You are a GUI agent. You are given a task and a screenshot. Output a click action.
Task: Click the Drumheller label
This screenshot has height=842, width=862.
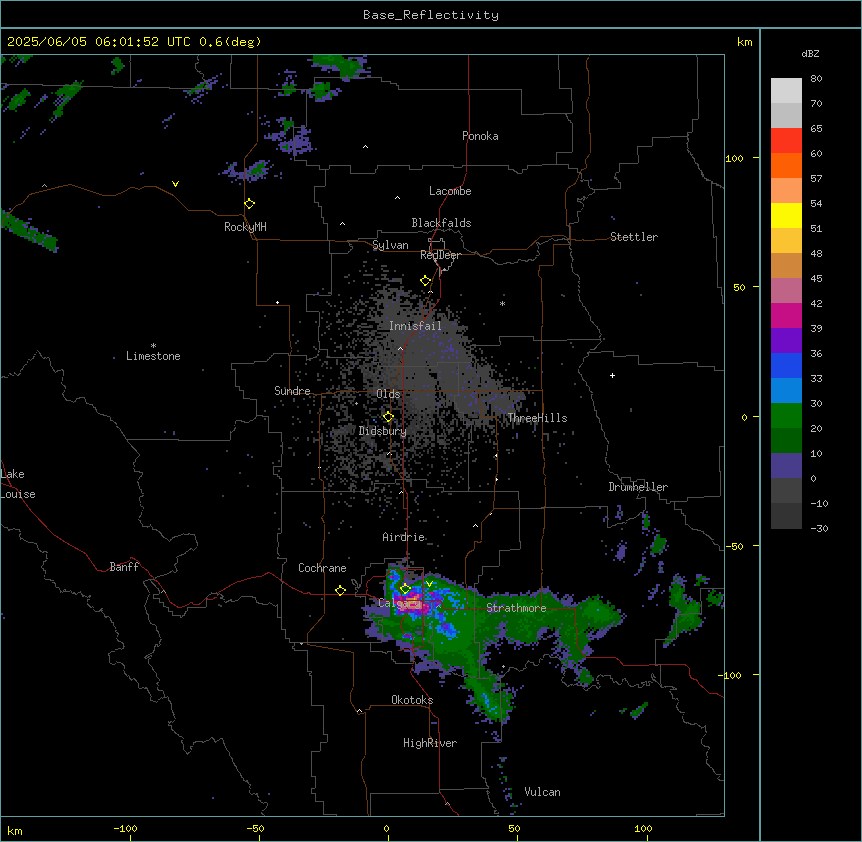(x=638, y=487)
